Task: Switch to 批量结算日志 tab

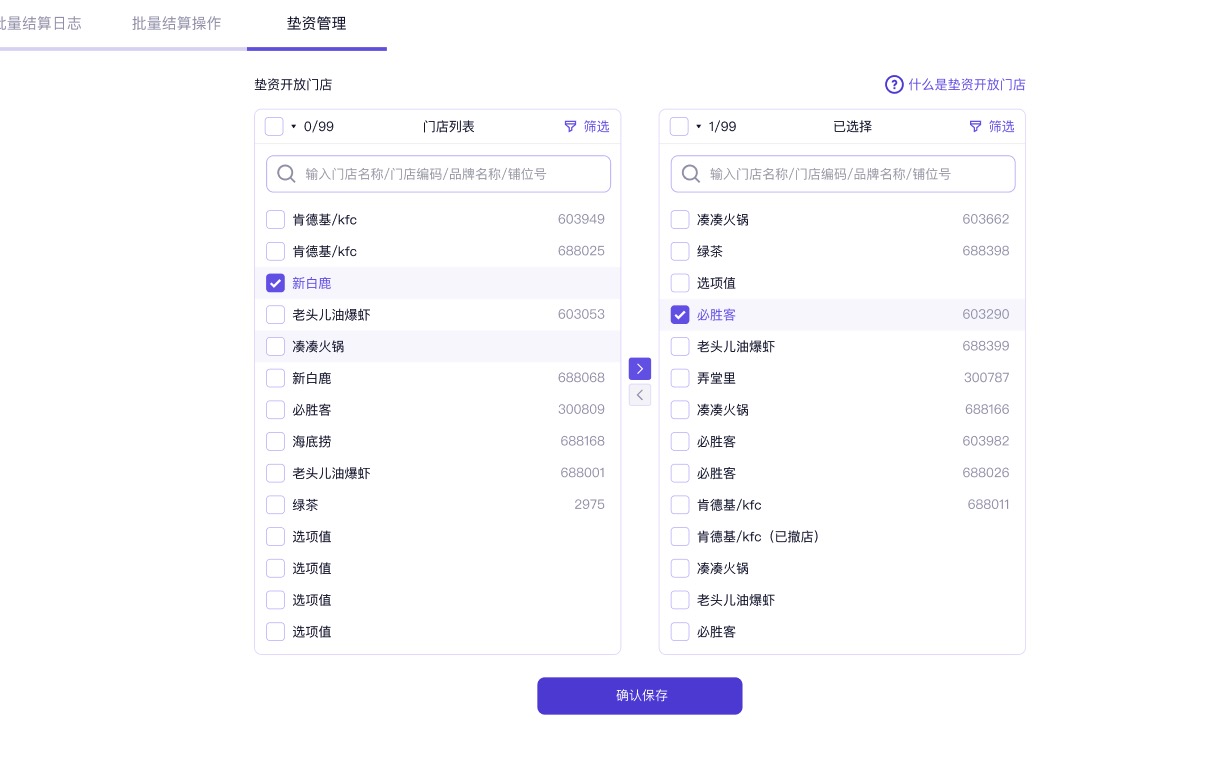Action: point(40,23)
